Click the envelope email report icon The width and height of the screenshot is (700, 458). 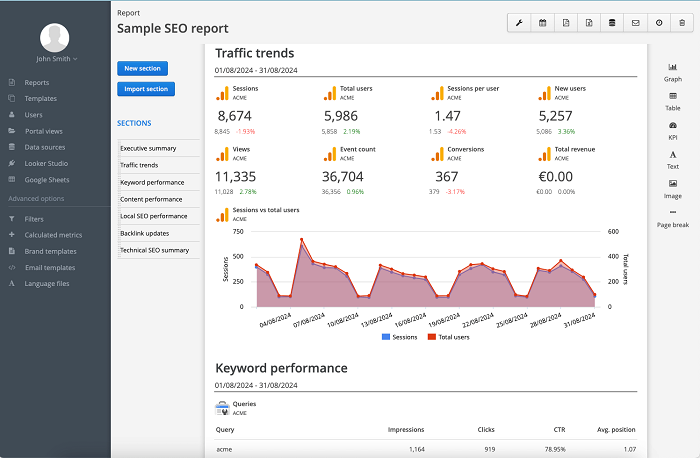[x=635, y=22]
